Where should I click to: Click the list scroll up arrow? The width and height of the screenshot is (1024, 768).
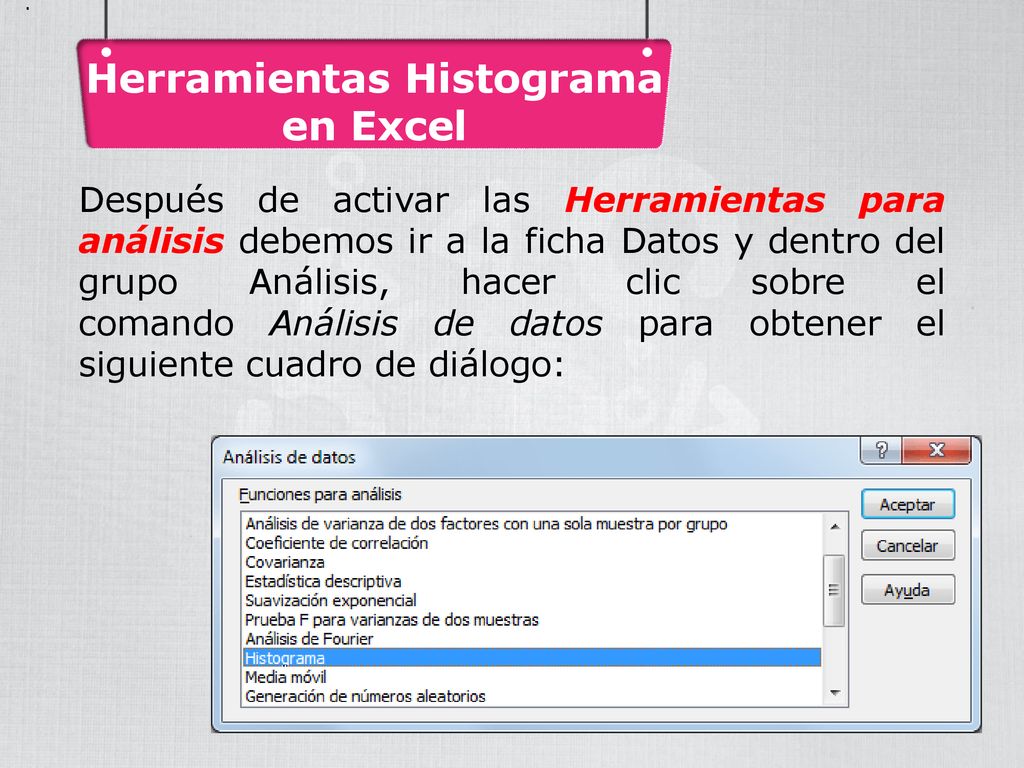(x=835, y=526)
